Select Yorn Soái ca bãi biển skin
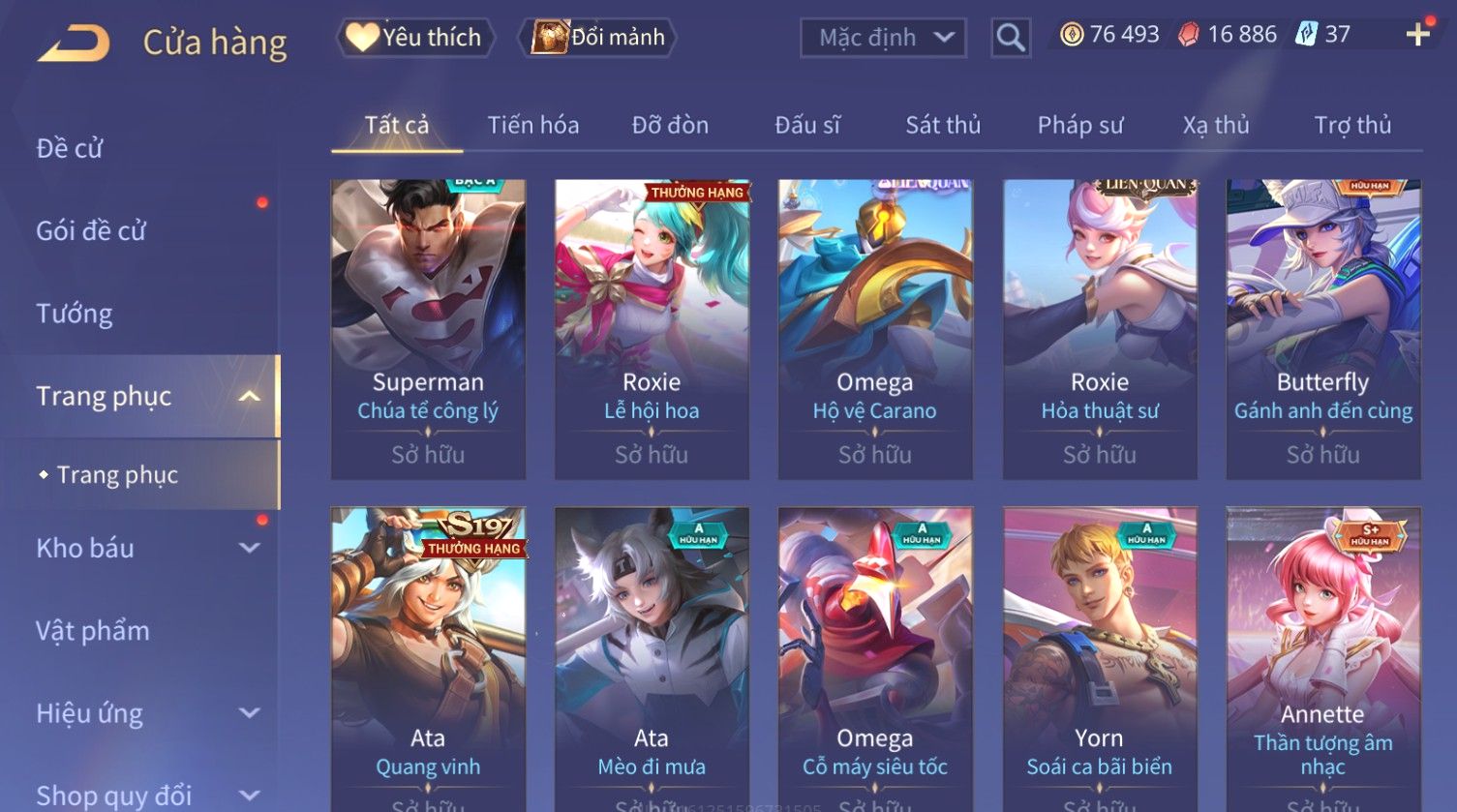The image size is (1457, 812). click(x=1100, y=658)
